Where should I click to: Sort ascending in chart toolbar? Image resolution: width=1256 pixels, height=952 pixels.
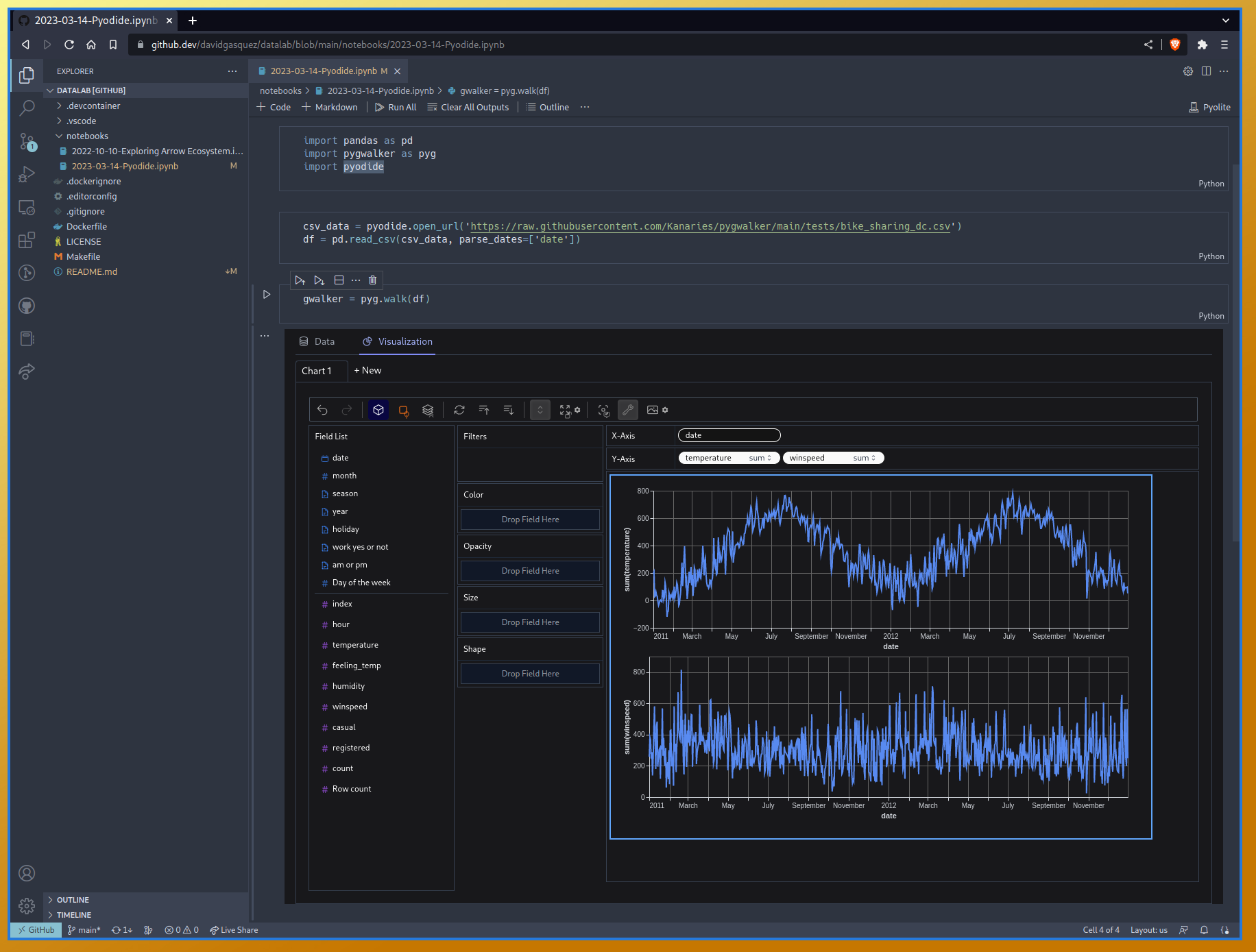484,410
